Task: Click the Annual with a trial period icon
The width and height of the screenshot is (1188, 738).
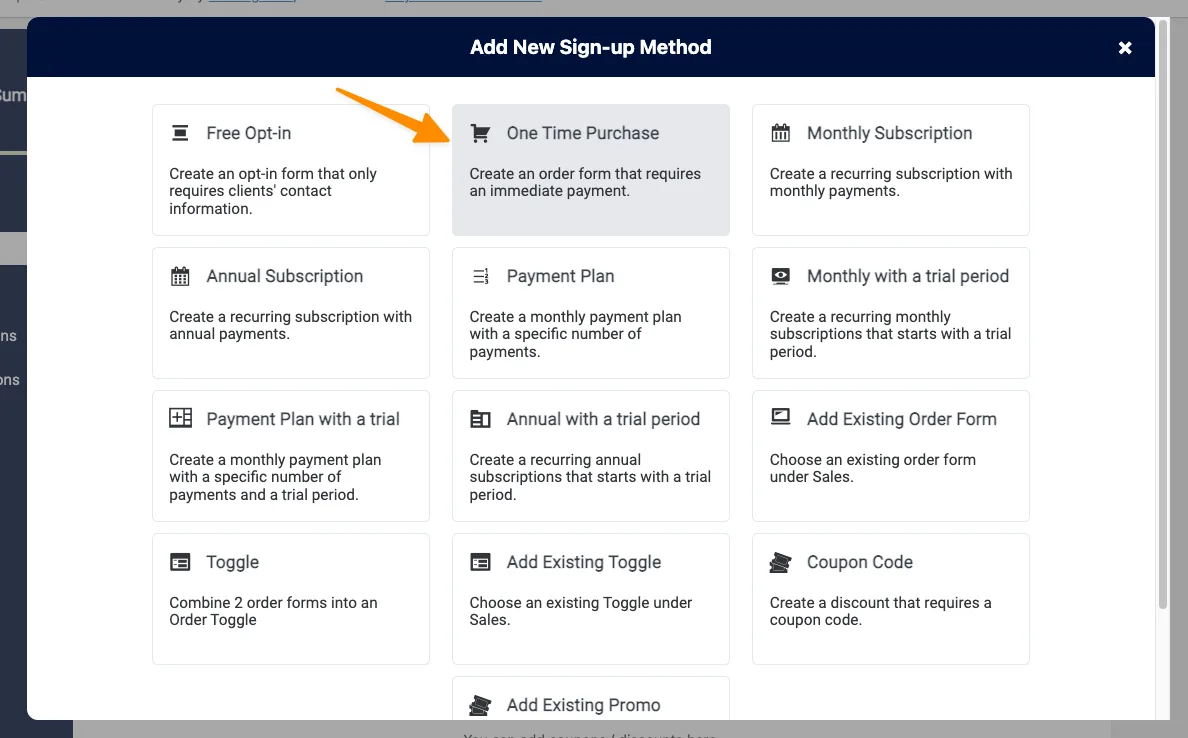Action: pos(480,419)
